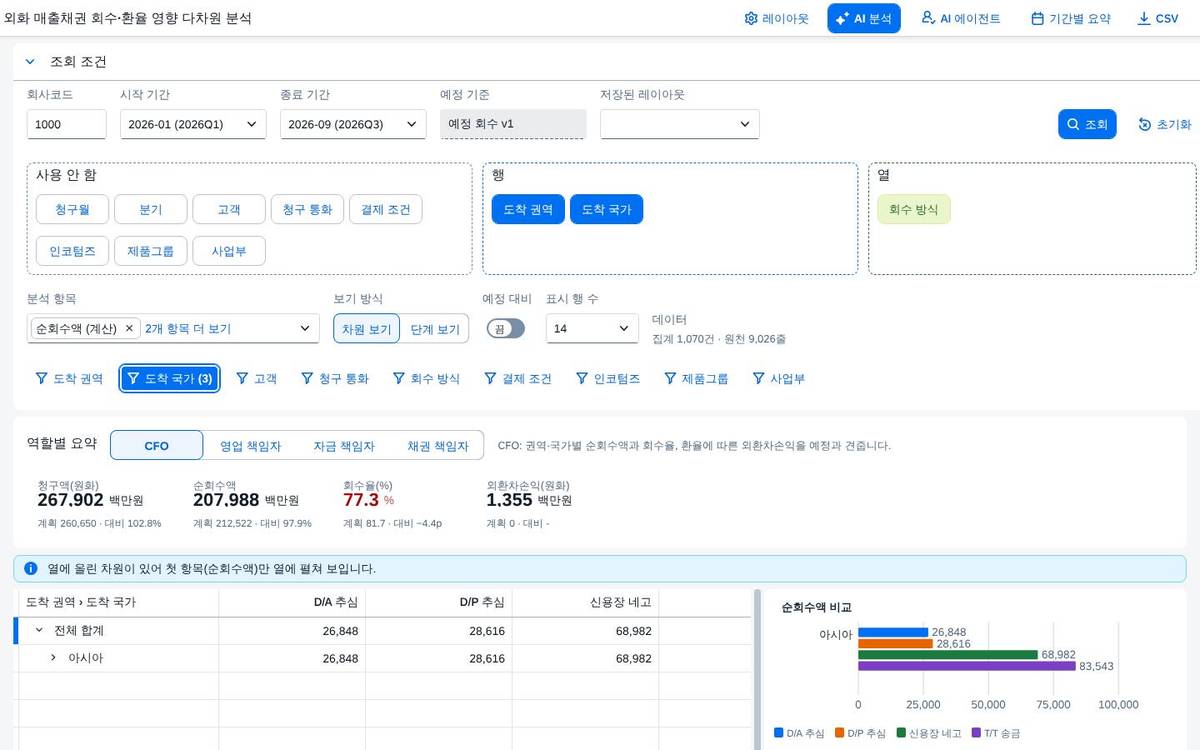Collapse the 전체 합계 row
This screenshot has width=1200, height=750.
[39, 630]
